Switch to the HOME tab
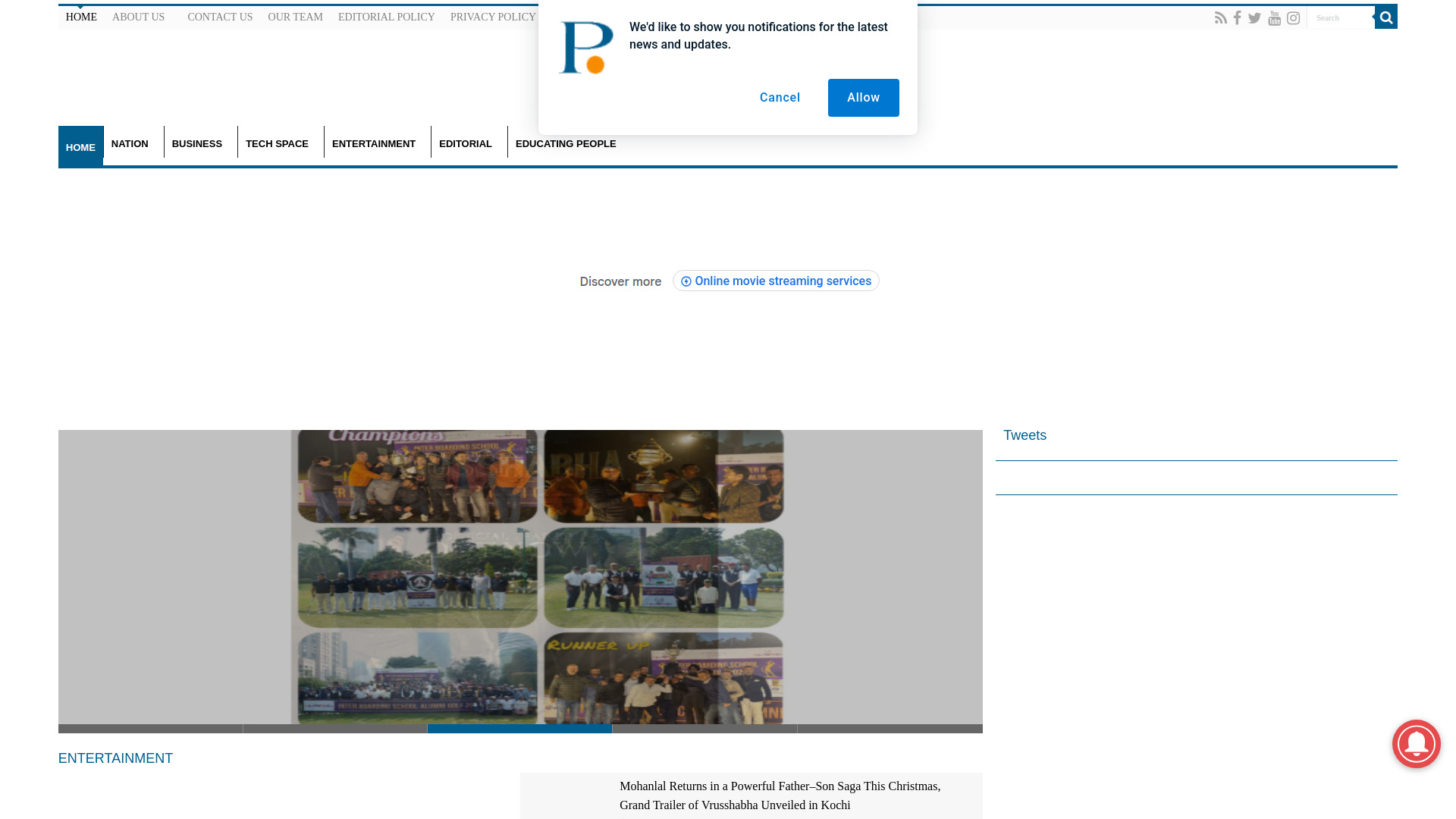This screenshot has width=1456, height=819. 80,146
